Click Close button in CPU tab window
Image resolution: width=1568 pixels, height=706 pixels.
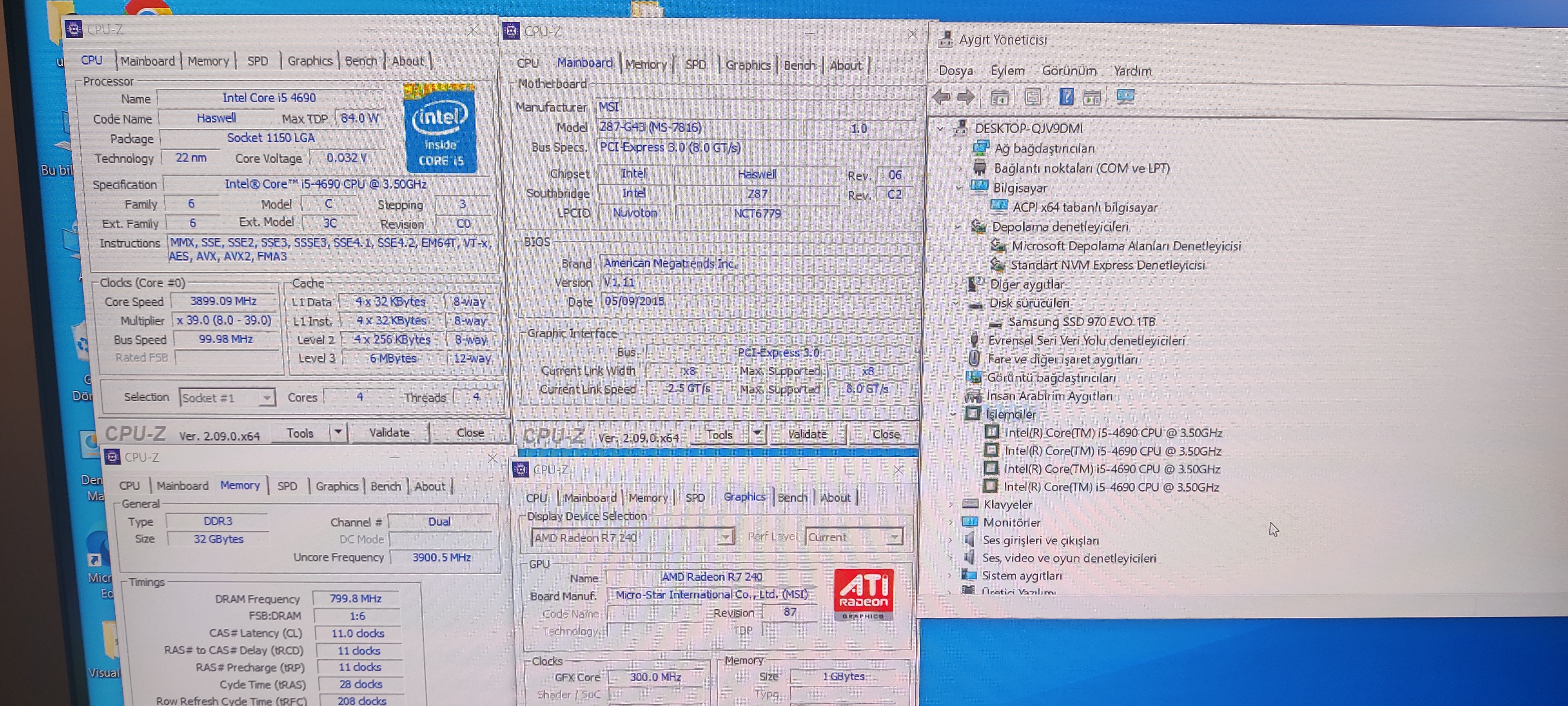pyautogui.click(x=470, y=433)
